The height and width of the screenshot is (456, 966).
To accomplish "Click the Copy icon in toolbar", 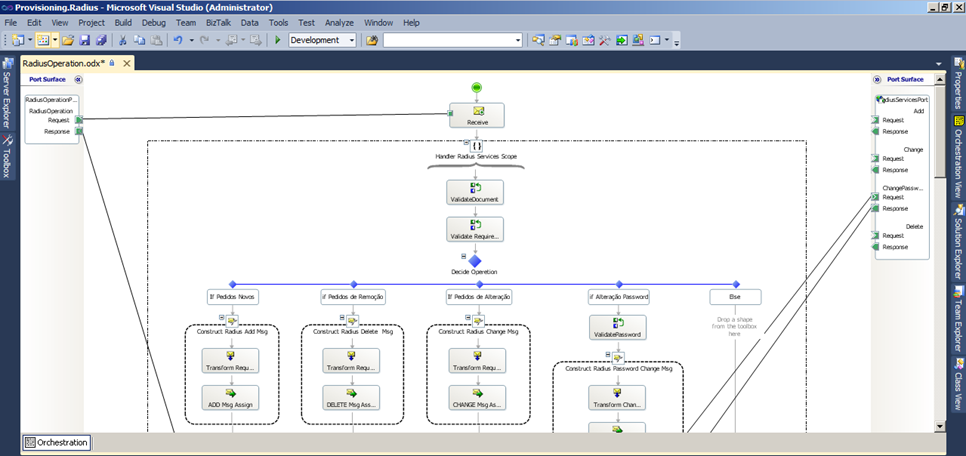I will tap(139, 40).
